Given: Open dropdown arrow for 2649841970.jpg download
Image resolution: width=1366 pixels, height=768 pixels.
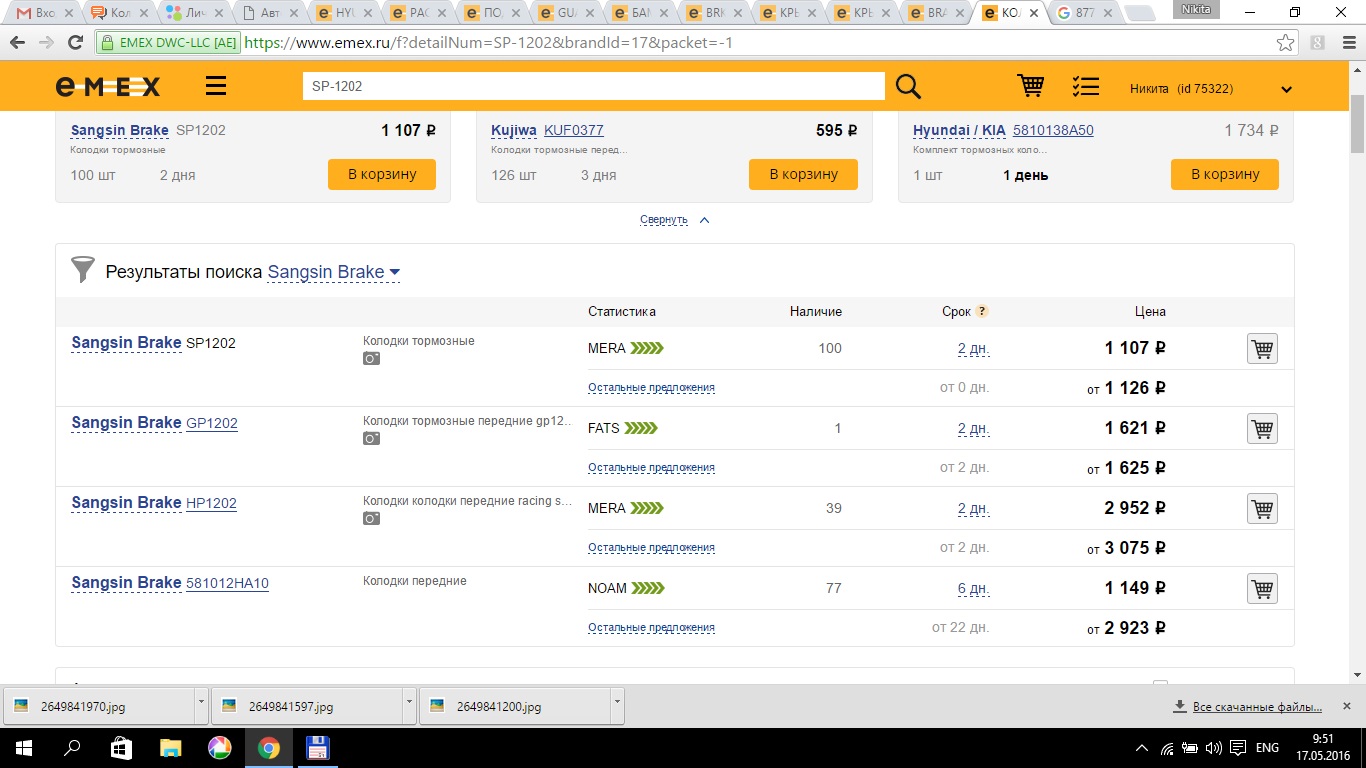Looking at the screenshot, I should [x=201, y=705].
